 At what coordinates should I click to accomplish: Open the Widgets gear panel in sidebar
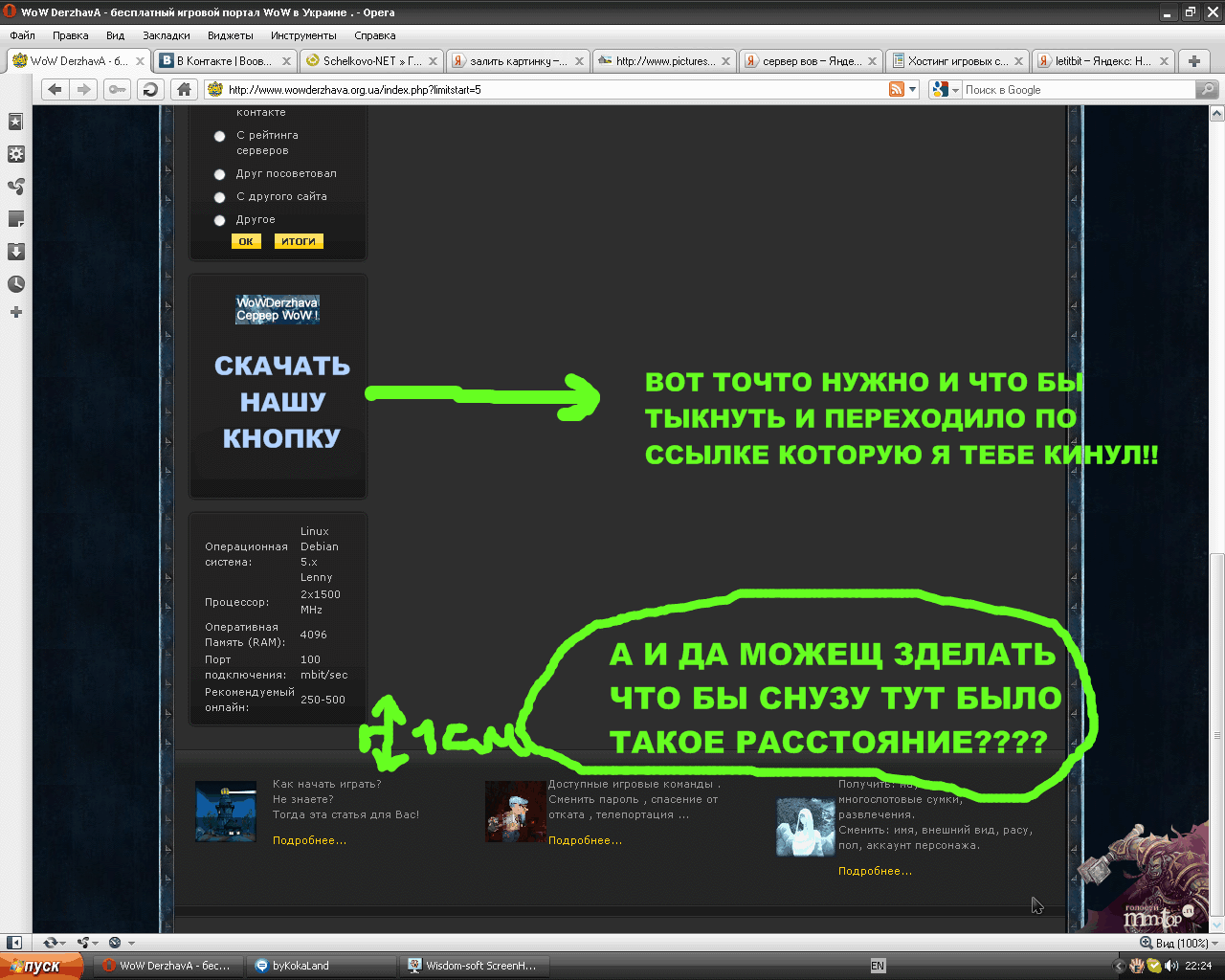(x=16, y=154)
